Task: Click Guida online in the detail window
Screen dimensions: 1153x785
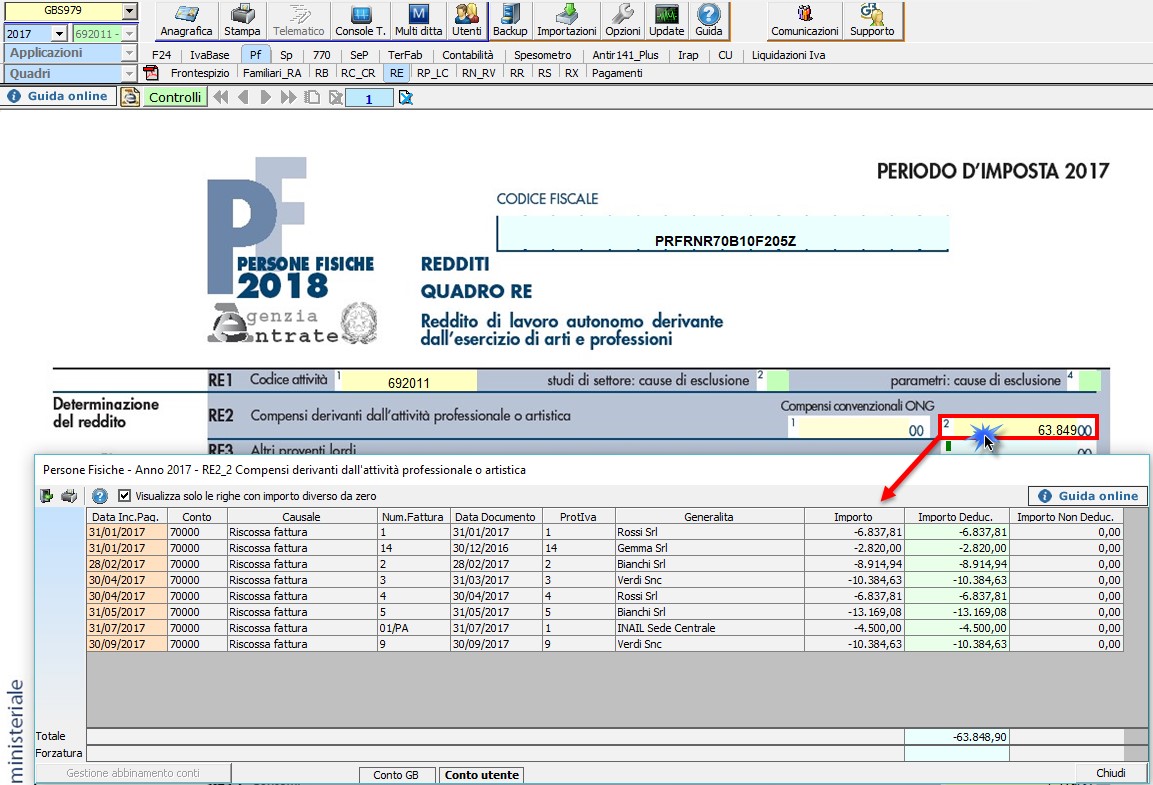Action: click(1088, 496)
